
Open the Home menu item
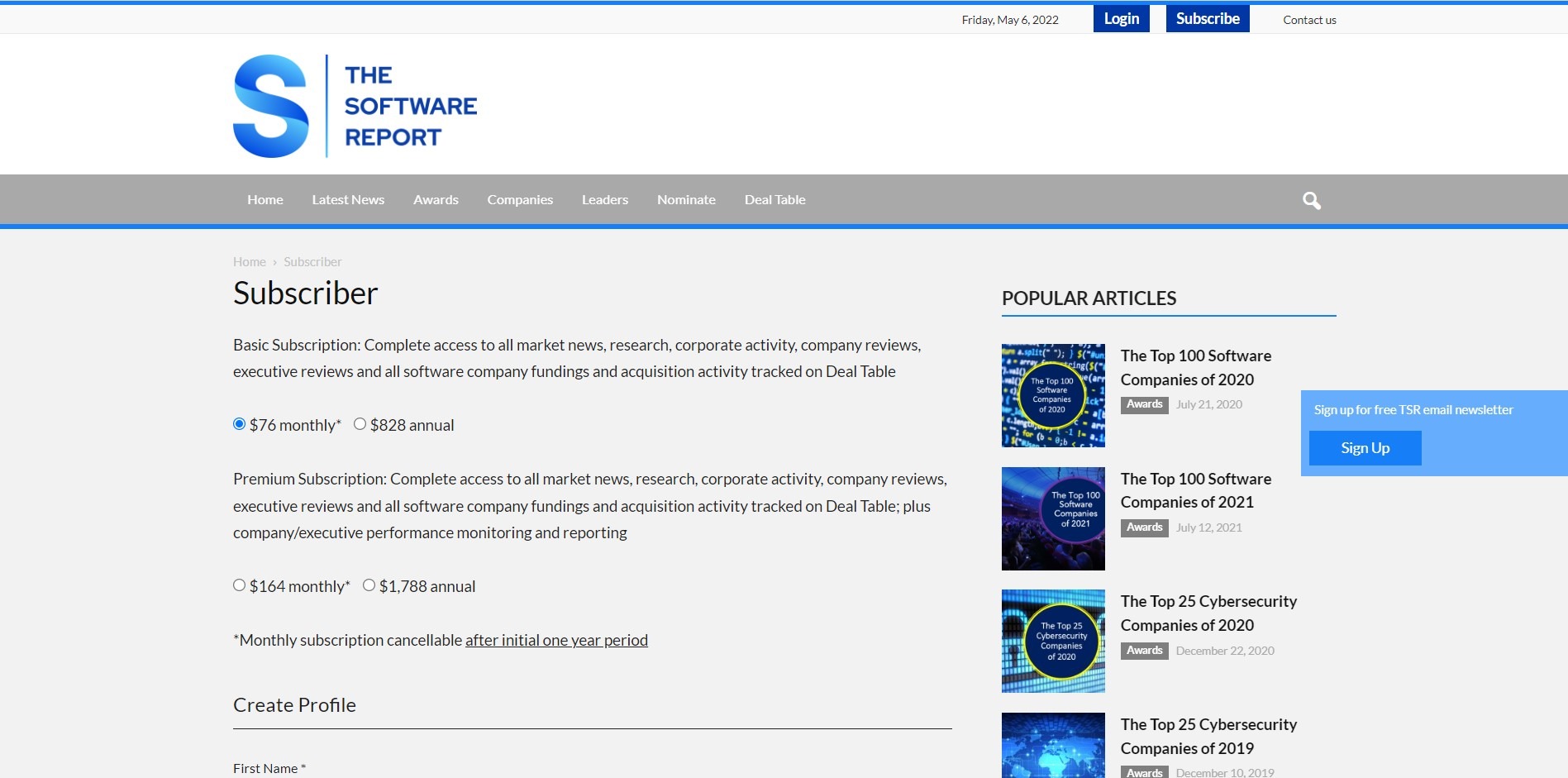tap(265, 199)
